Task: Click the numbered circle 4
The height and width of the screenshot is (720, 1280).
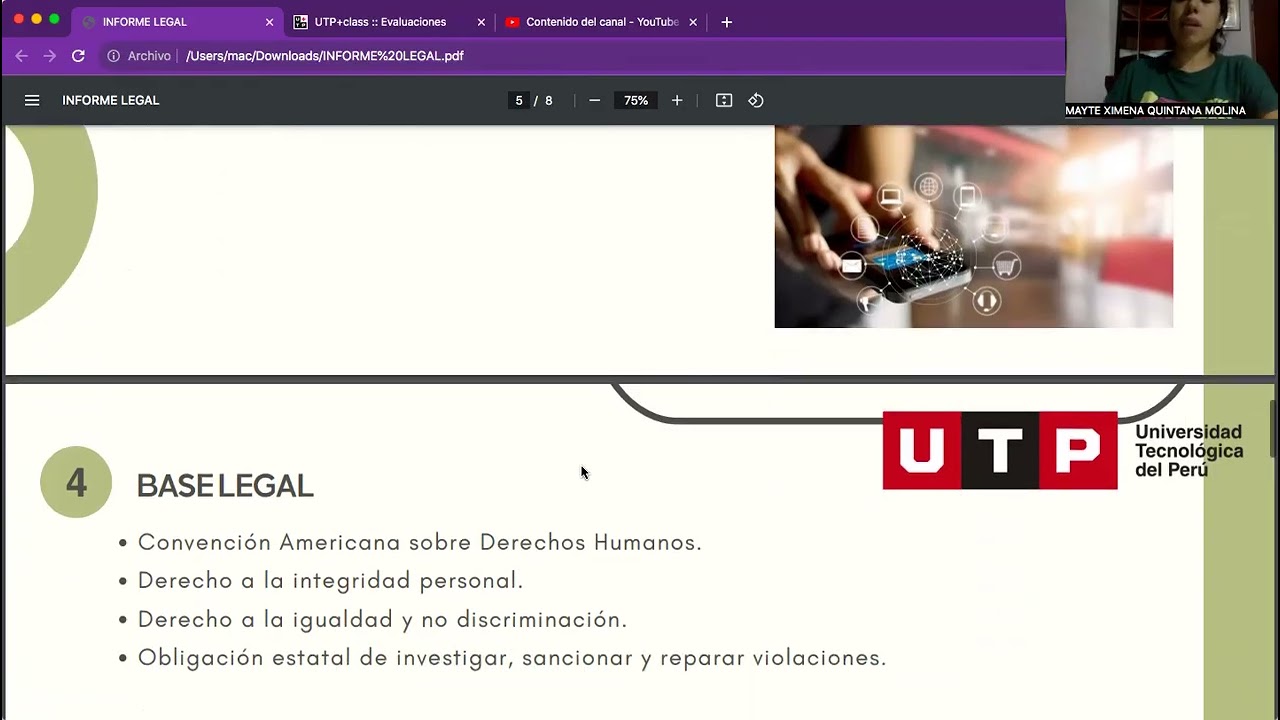Action: click(x=76, y=483)
